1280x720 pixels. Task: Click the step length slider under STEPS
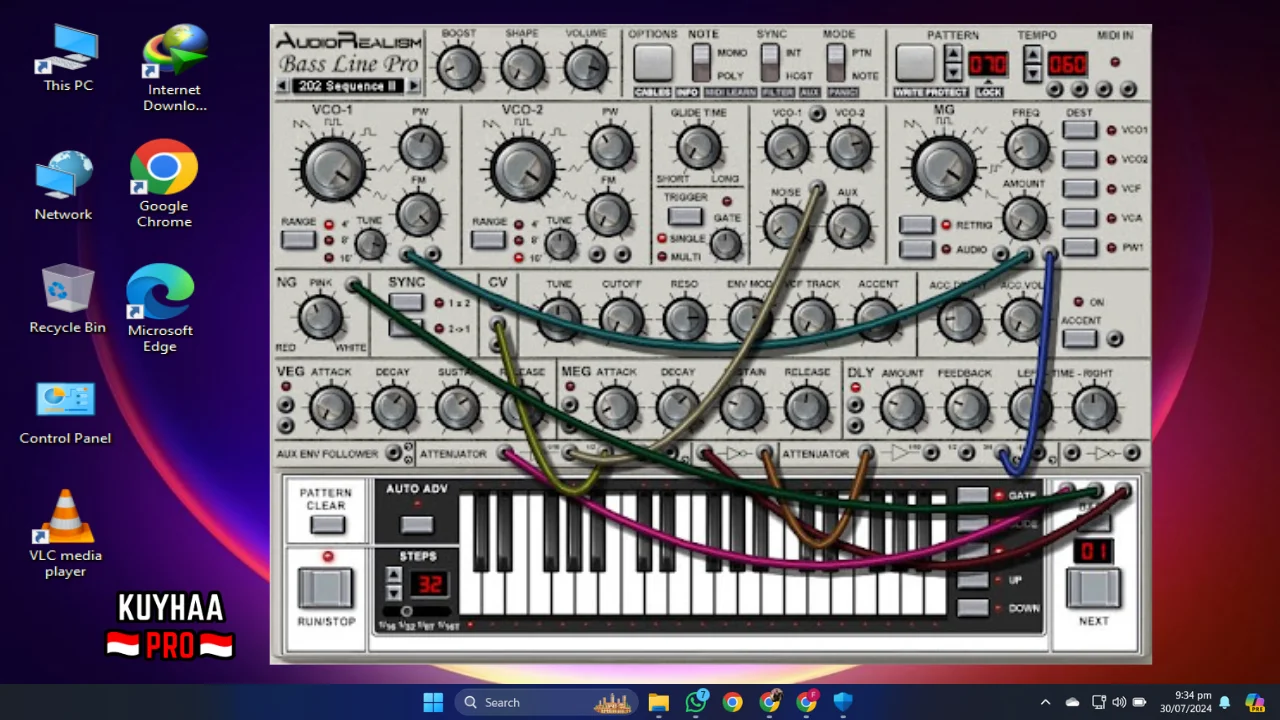click(416, 611)
